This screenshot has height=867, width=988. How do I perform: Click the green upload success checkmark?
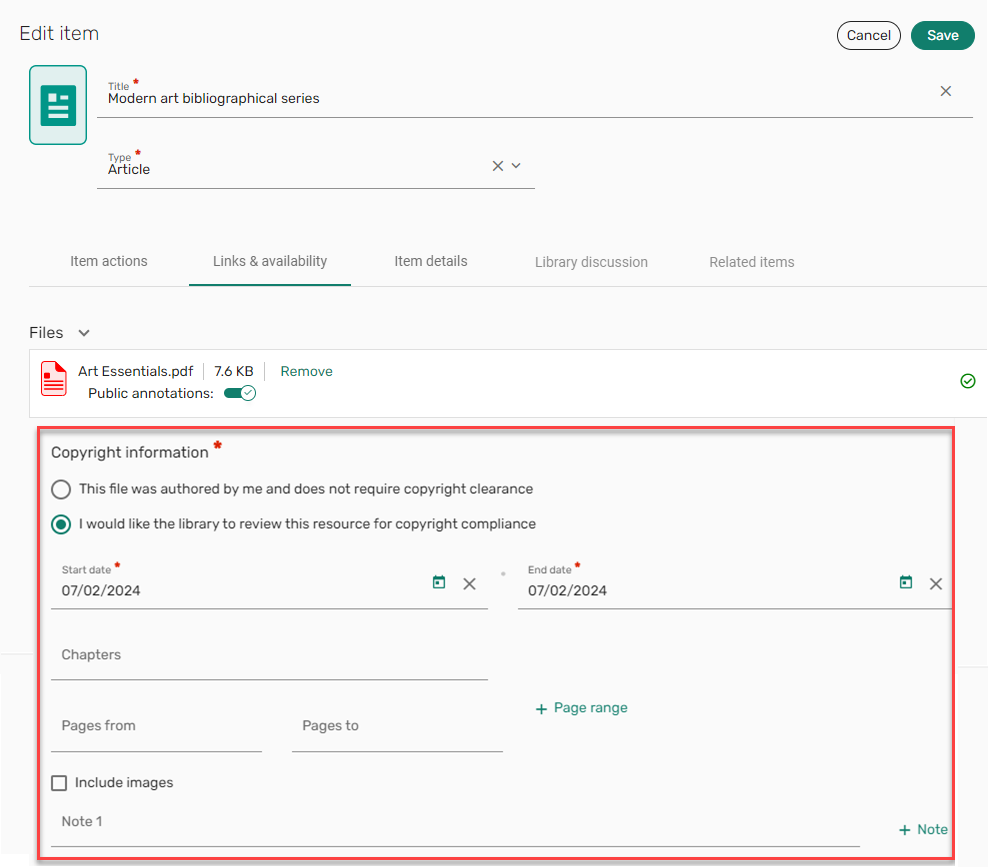pos(968,381)
